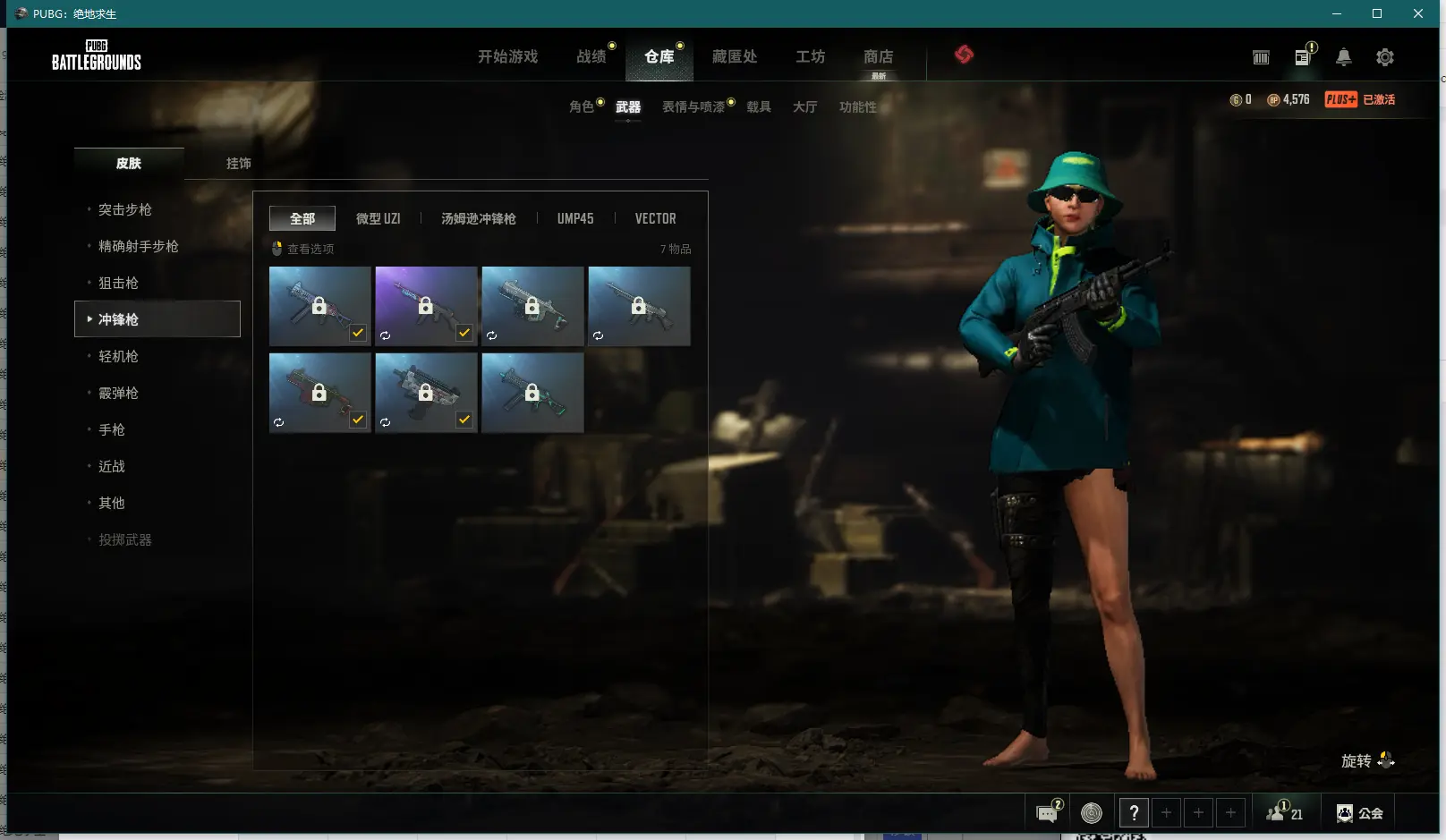This screenshot has height=840, width=1446.
Task: Click refresh icon on purple skin
Action: tap(385, 335)
